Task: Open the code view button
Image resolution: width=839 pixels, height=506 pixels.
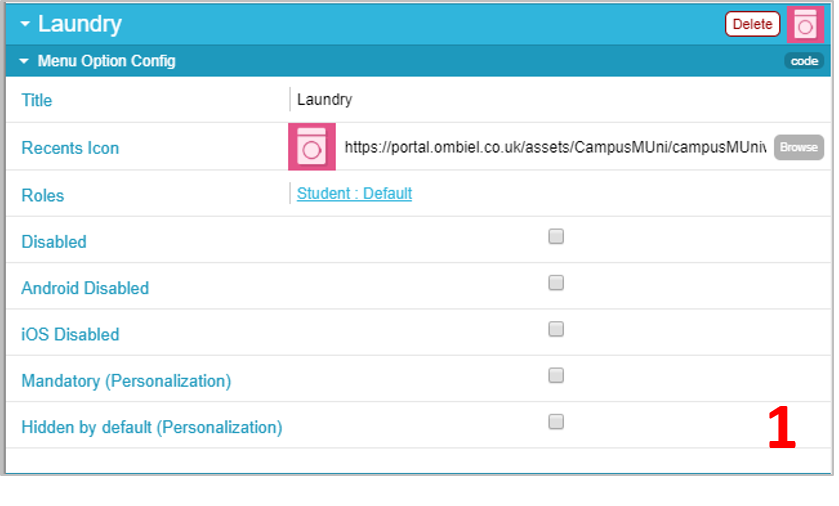Action: pos(804,61)
